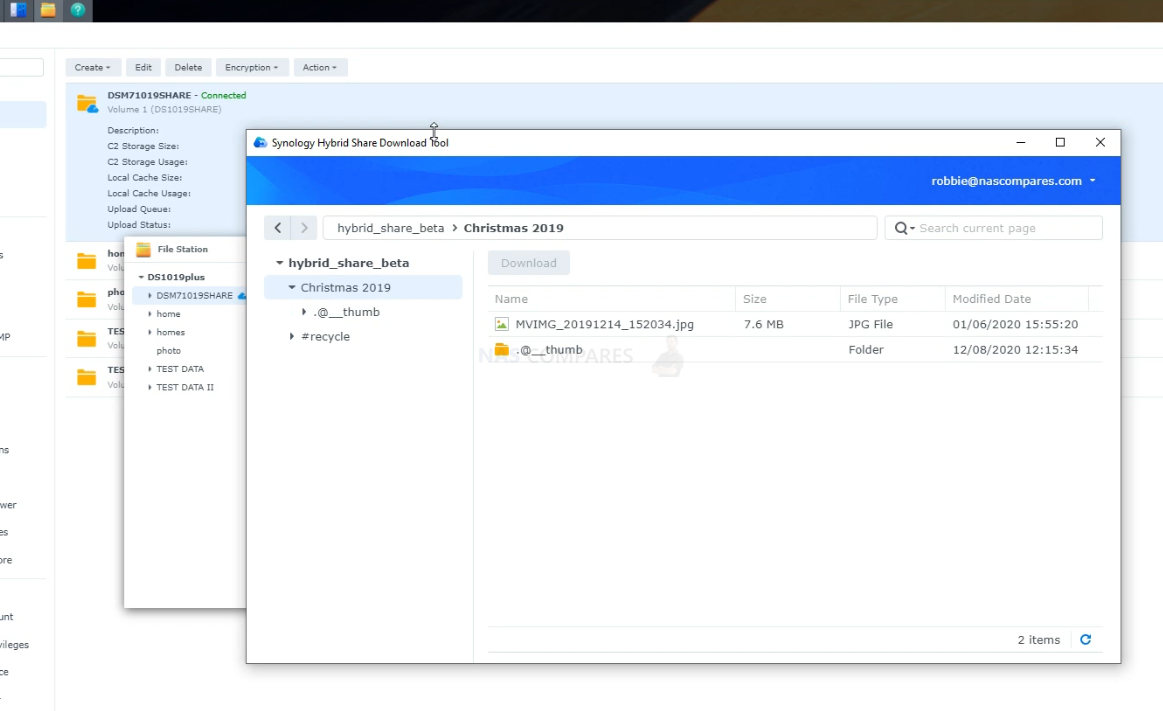Image resolution: width=1163 pixels, height=711 pixels.
Task: Select the DSM71019SHARE hybrid share folder icon
Action: click(x=87, y=105)
